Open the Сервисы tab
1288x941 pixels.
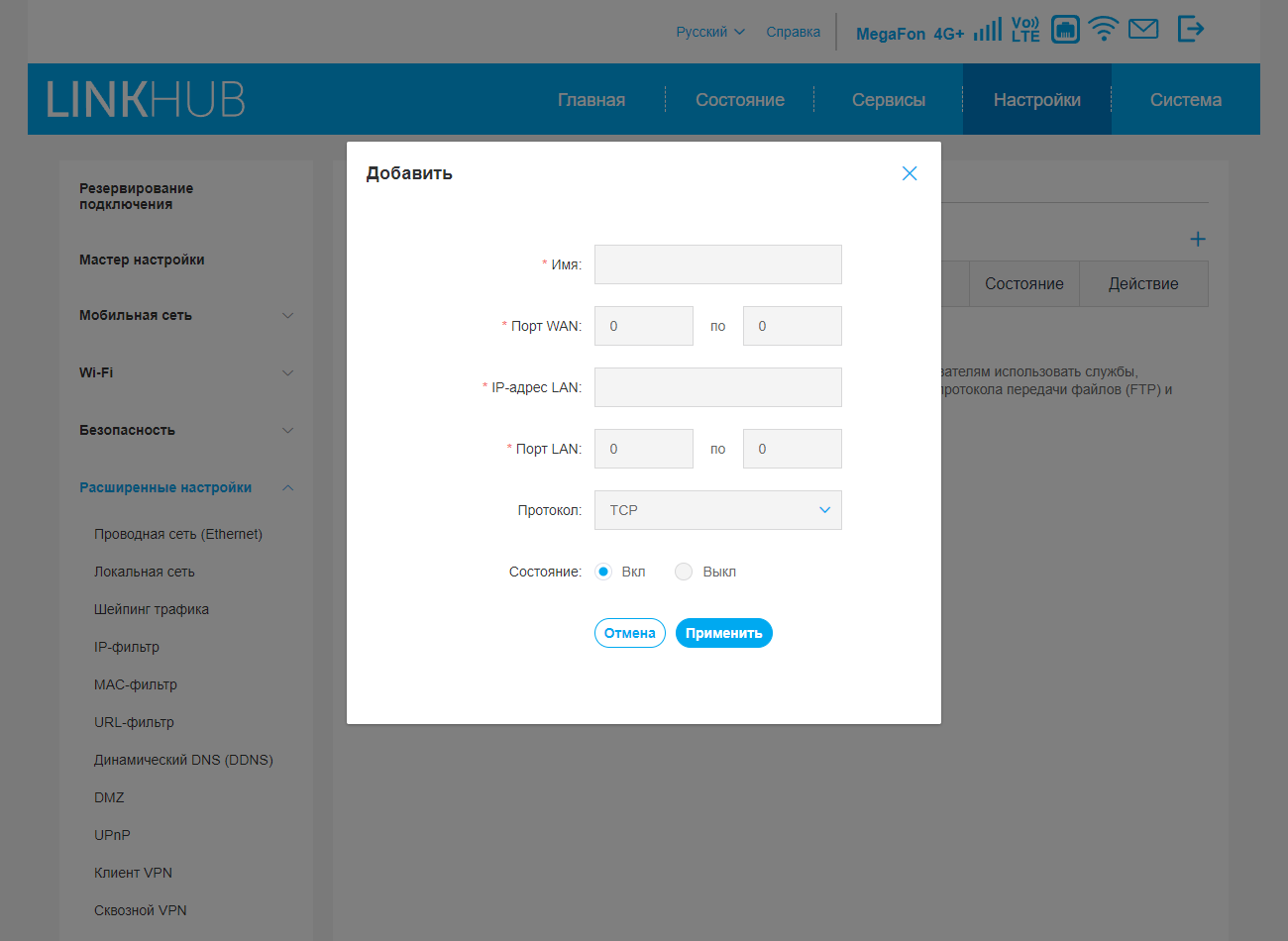[x=889, y=99]
